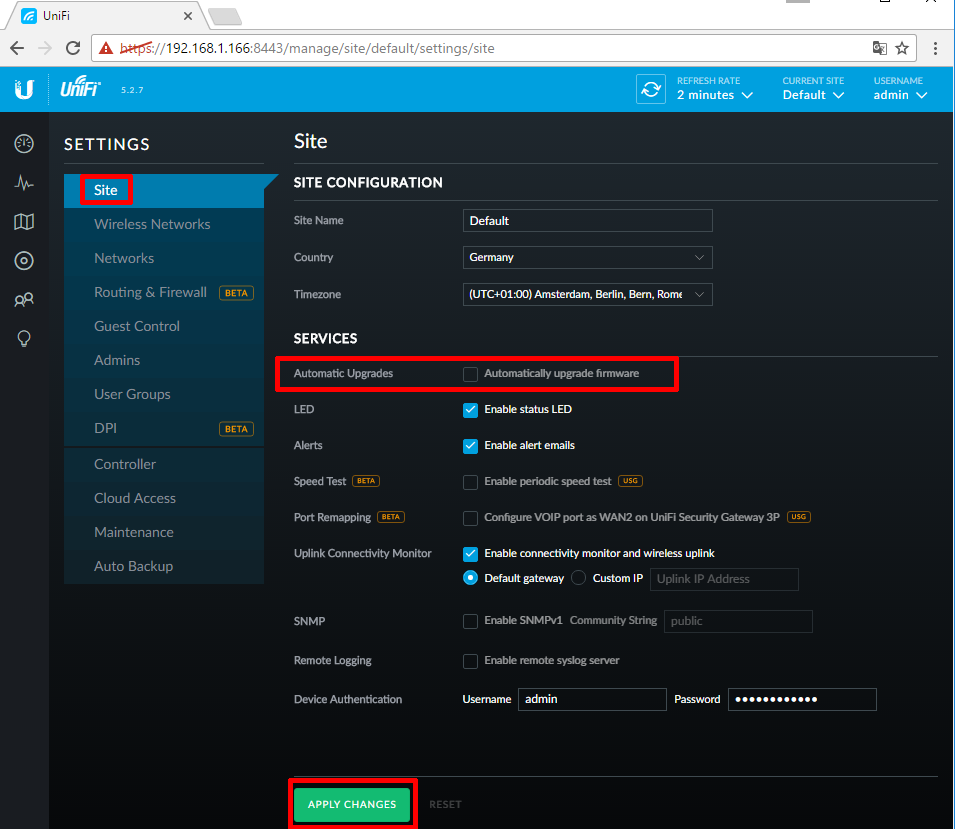The width and height of the screenshot is (955, 829).
Task: Open Cloud Access settings
Action: tap(164, 498)
